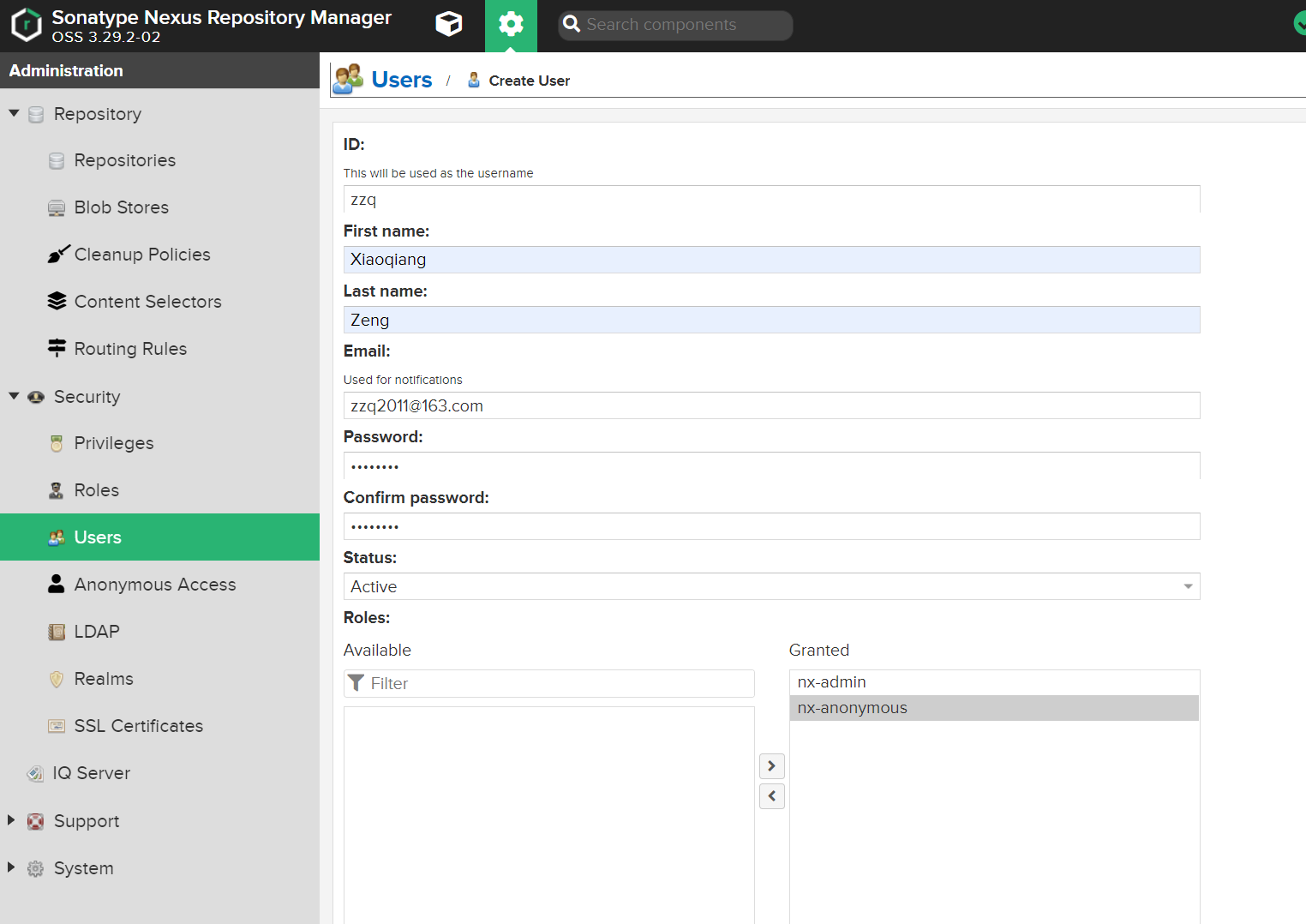The image size is (1306, 924).
Task: Click the First name field
Action: coord(771,260)
